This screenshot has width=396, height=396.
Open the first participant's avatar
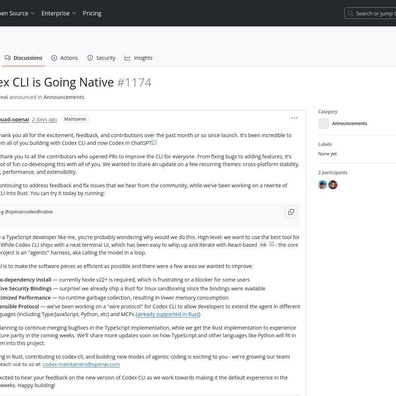coord(322,185)
